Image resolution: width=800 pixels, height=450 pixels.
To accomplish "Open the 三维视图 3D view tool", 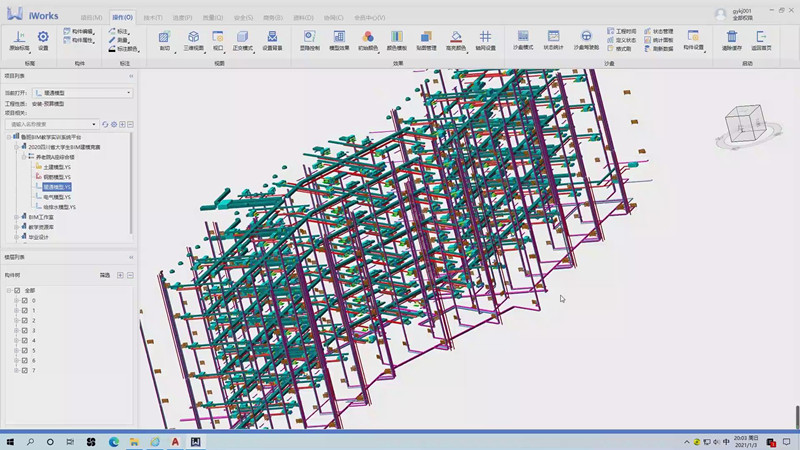I will point(194,38).
